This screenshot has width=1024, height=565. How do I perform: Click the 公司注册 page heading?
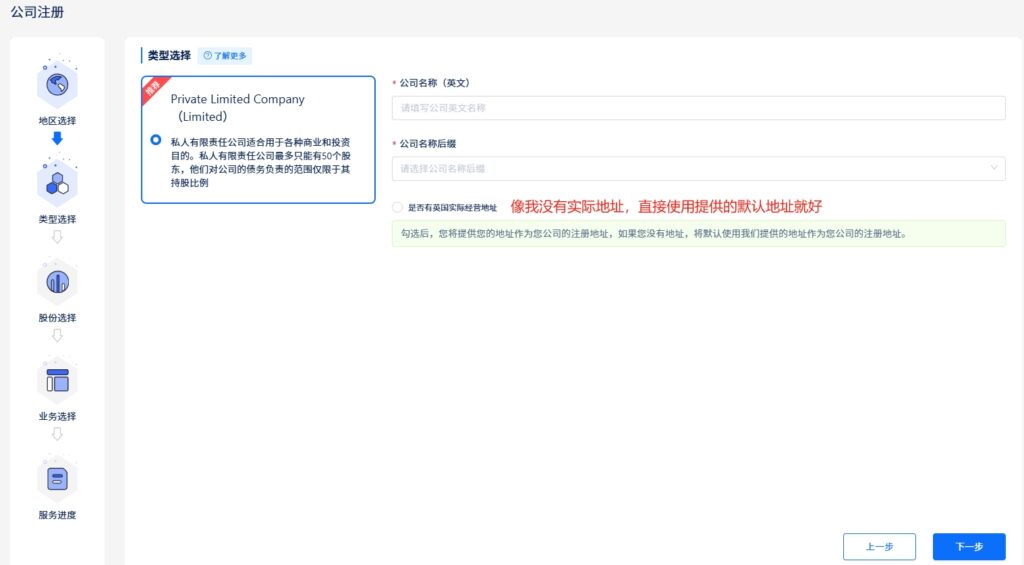[37, 12]
